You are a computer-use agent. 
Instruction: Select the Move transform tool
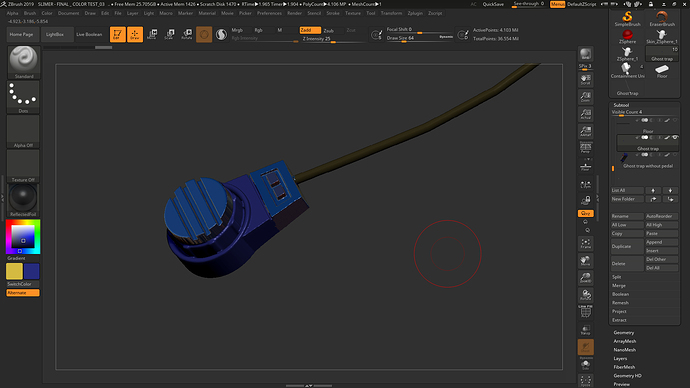152,34
